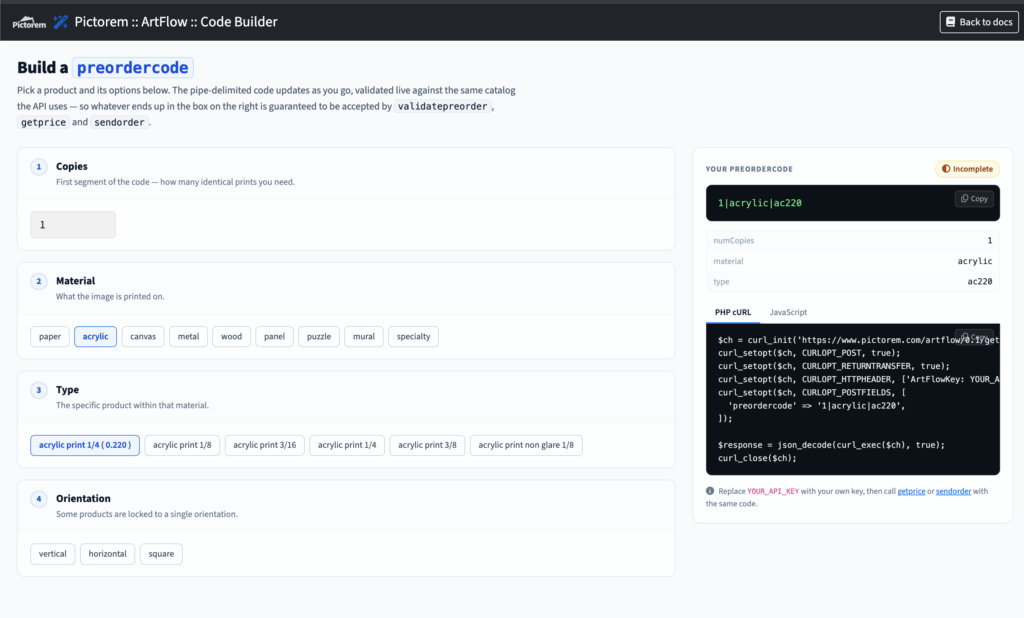Choose acrylic print 3/8 type
The height and width of the screenshot is (618, 1024).
pos(427,445)
